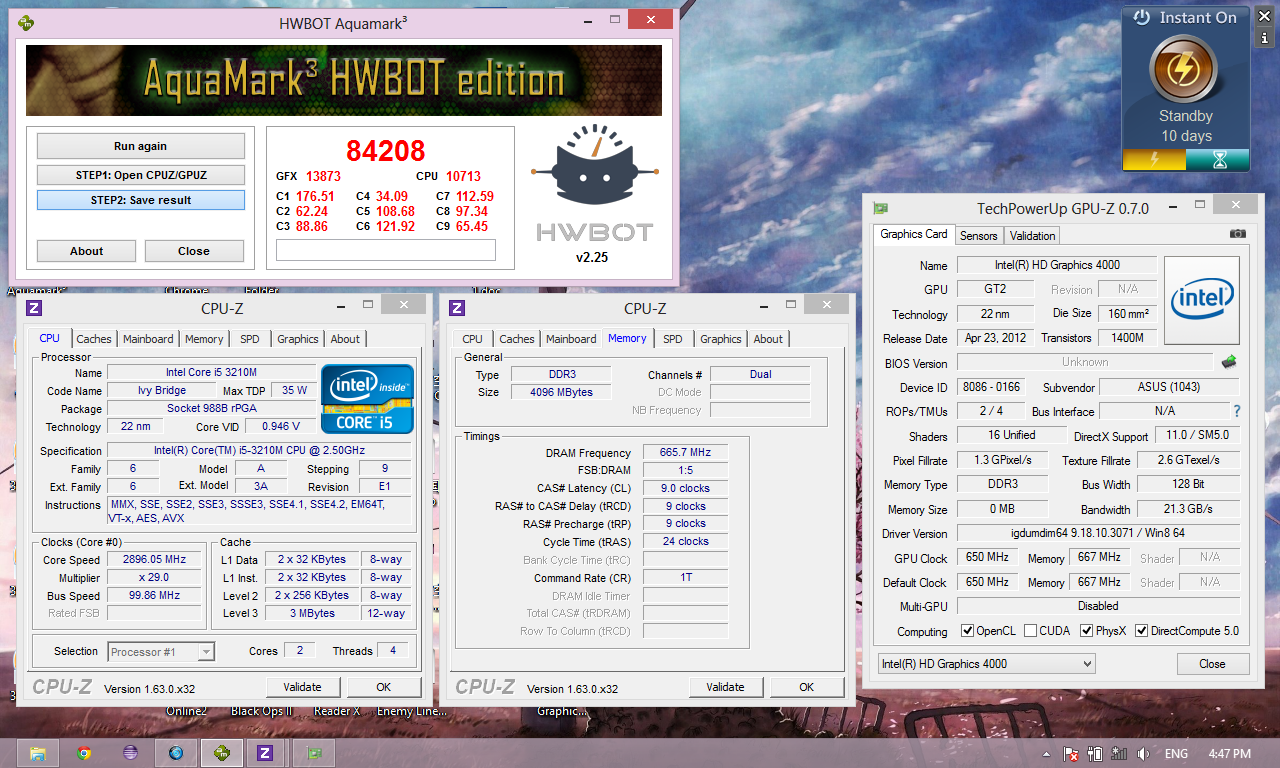Switch to Caches tab in left CPU-Z
This screenshot has height=768, width=1280.
pyautogui.click(x=94, y=339)
